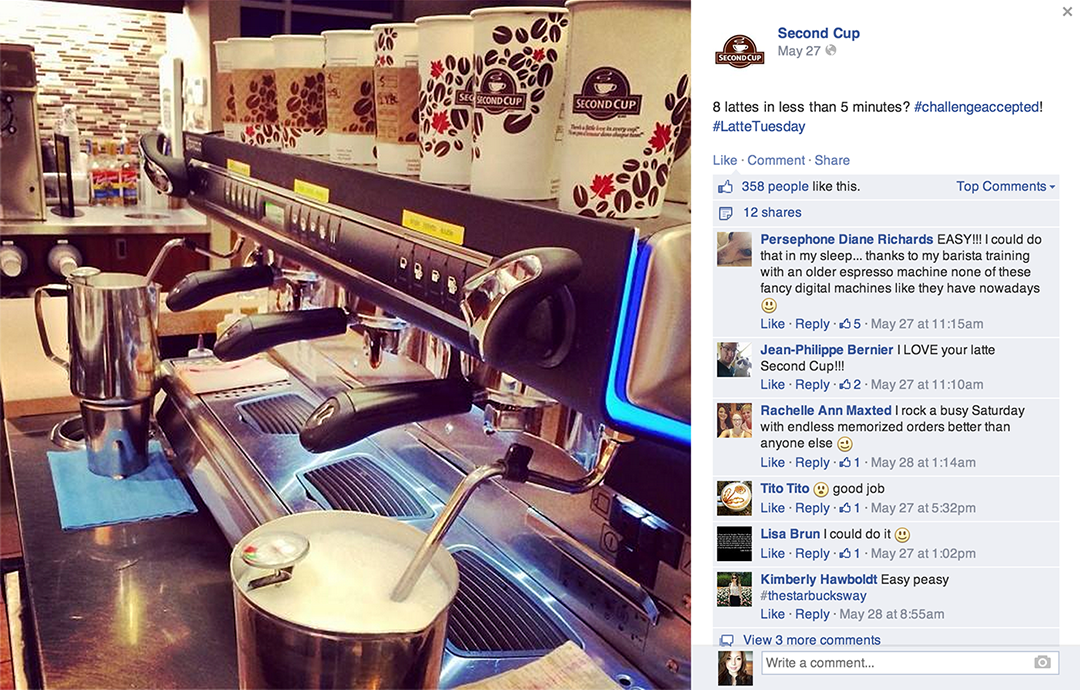The width and height of the screenshot is (1080, 690).
Task: Click the like count on Persephone's comment
Action: pyautogui.click(x=850, y=324)
